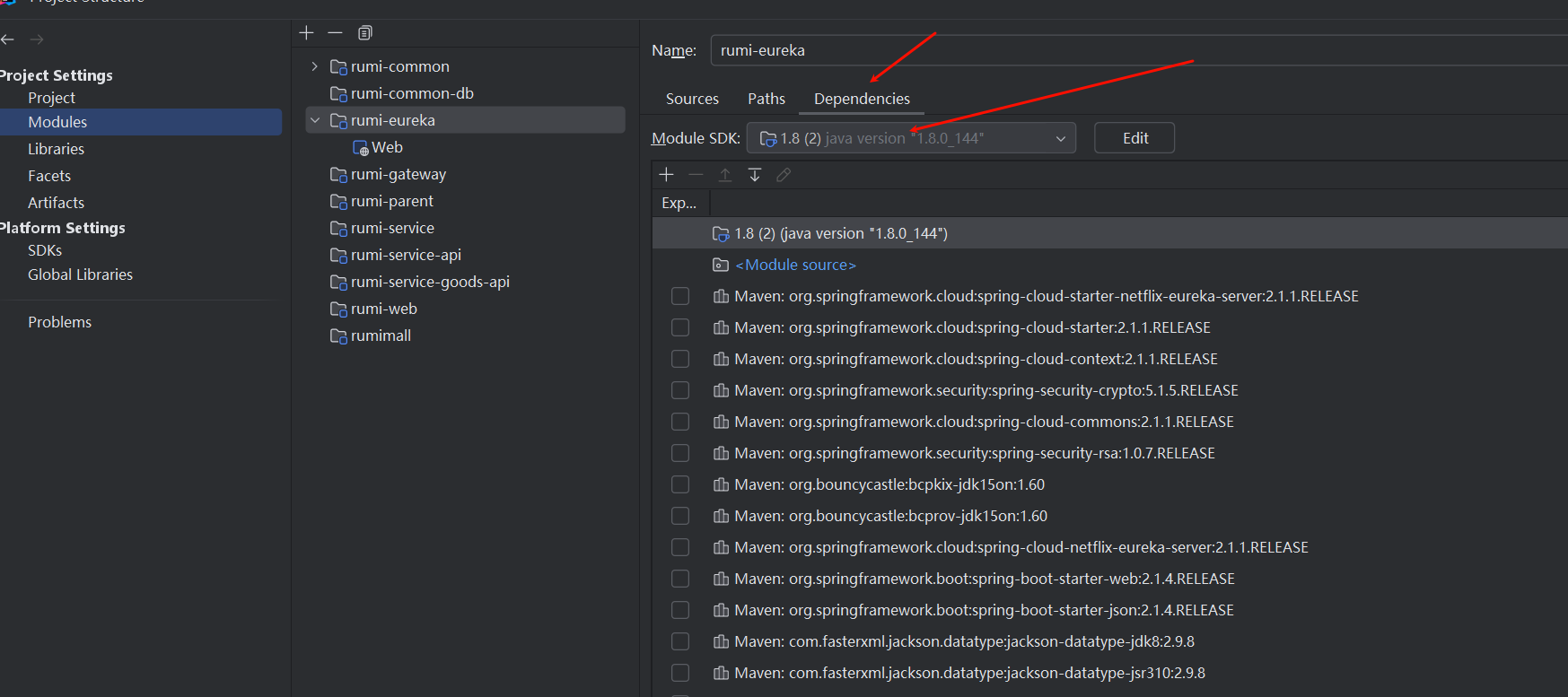The width and height of the screenshot is (1568, 697).
Task: Select the spring-cloud-netflix-eureka-server:2.1.1.RELEASE row
Action: pyautogui.click(x=1109, y=547)
